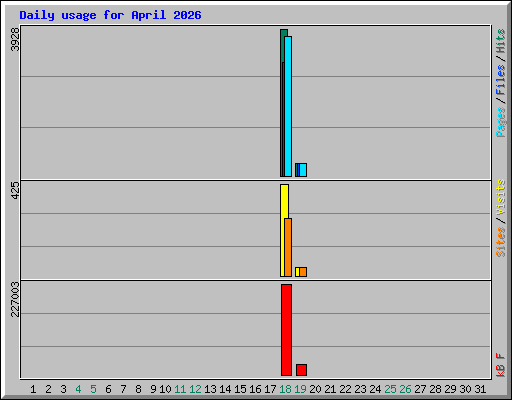Viewport: 512px width, 400px height.
Task: Click day 28 on the date axis
Action: [435, 389]
